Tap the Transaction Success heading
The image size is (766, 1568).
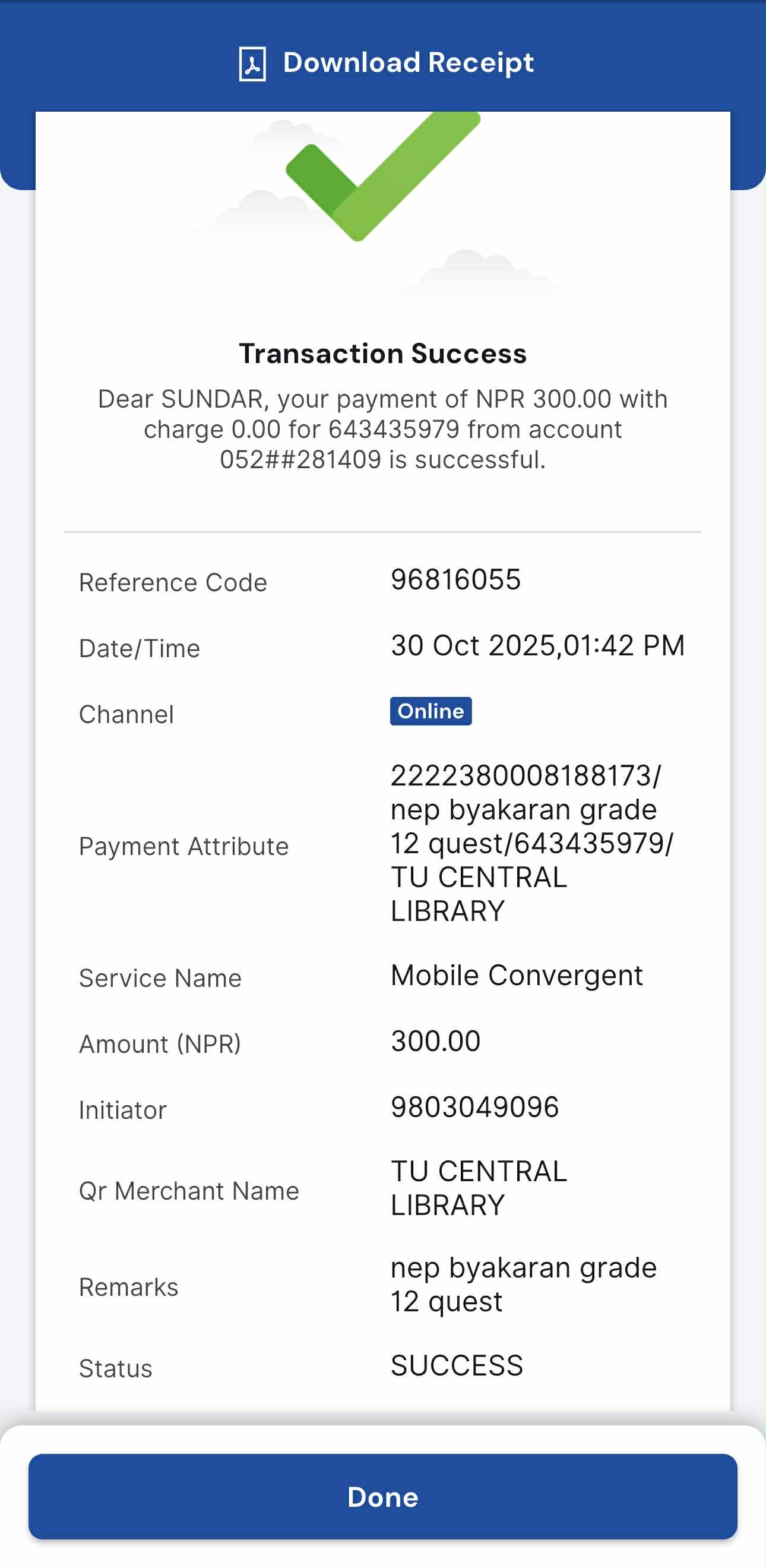click(382, 354)
